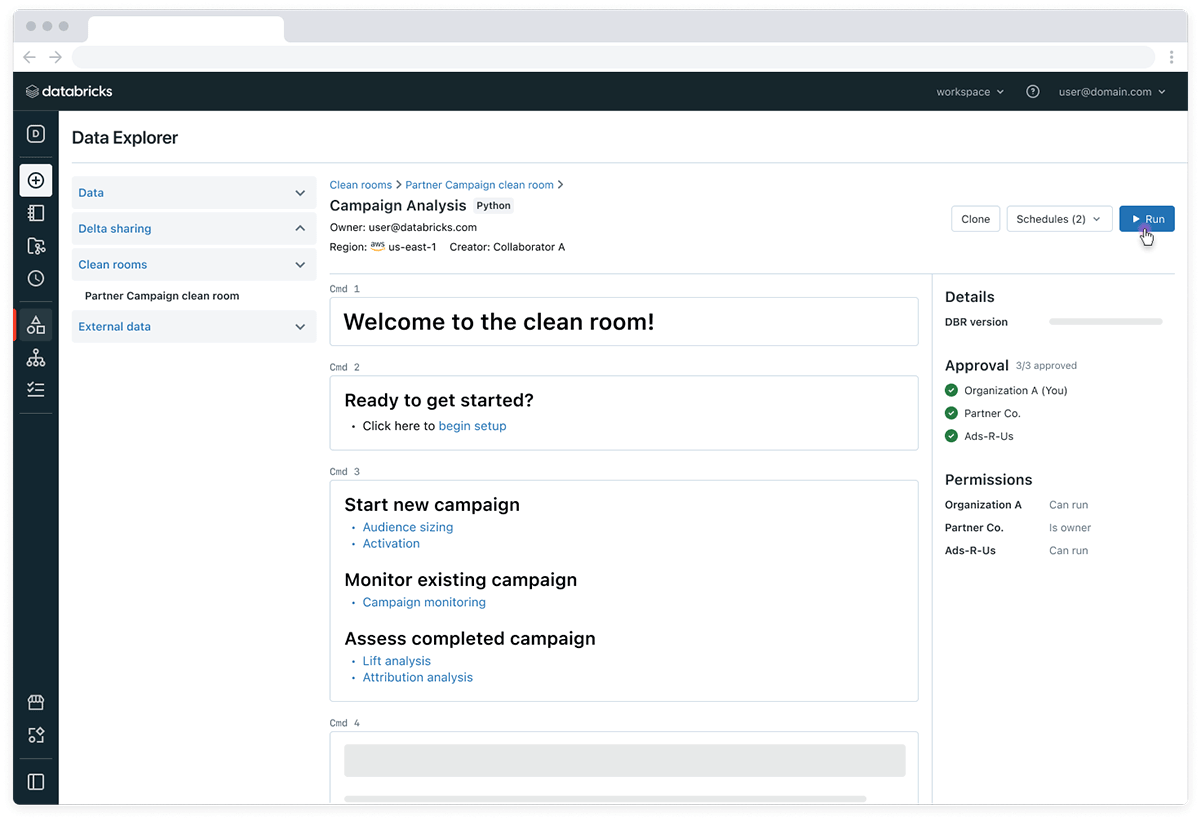
Task: Click the begin setup link
Action: click(472, 426)
